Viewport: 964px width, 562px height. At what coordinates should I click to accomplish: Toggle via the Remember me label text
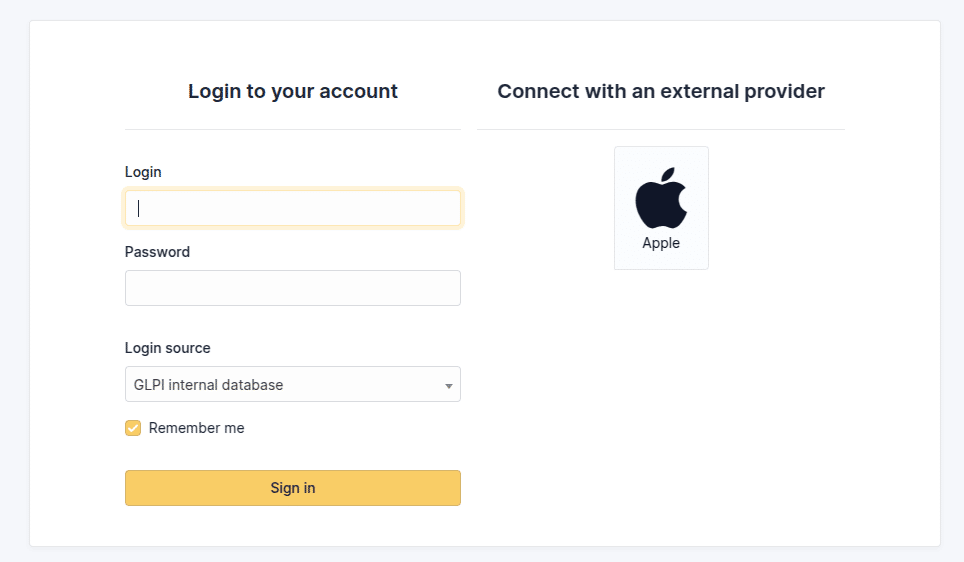coord(196,428)
